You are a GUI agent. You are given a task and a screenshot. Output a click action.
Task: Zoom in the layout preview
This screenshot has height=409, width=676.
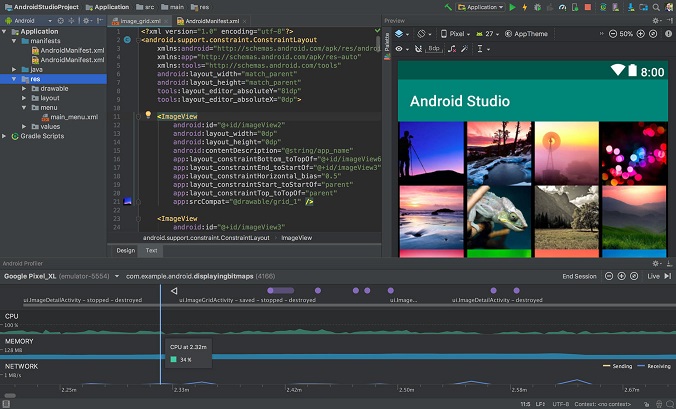pyautogui.click(x=643, y=33)
